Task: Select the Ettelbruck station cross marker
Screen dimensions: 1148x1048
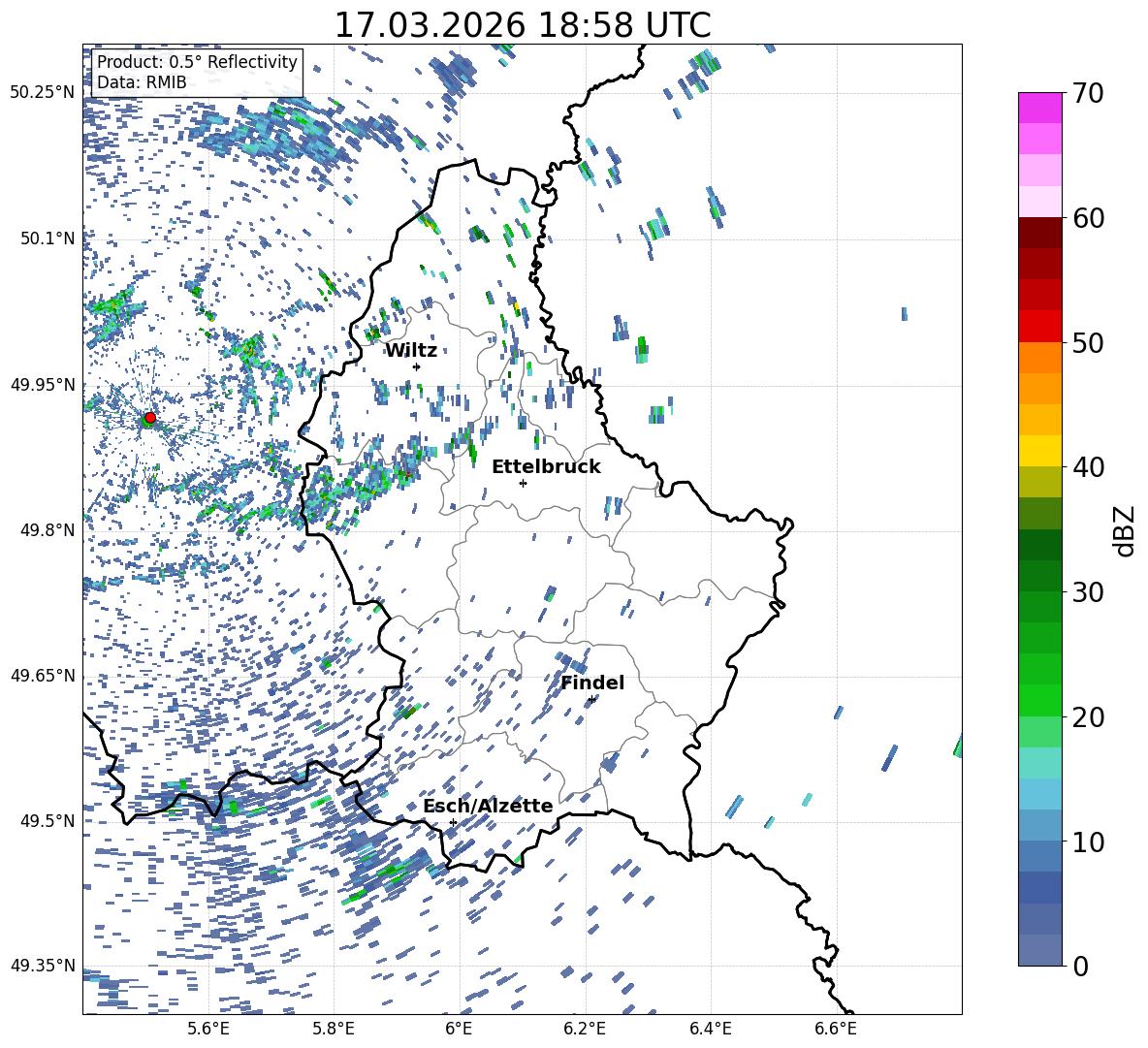Action: pos(523,483)
